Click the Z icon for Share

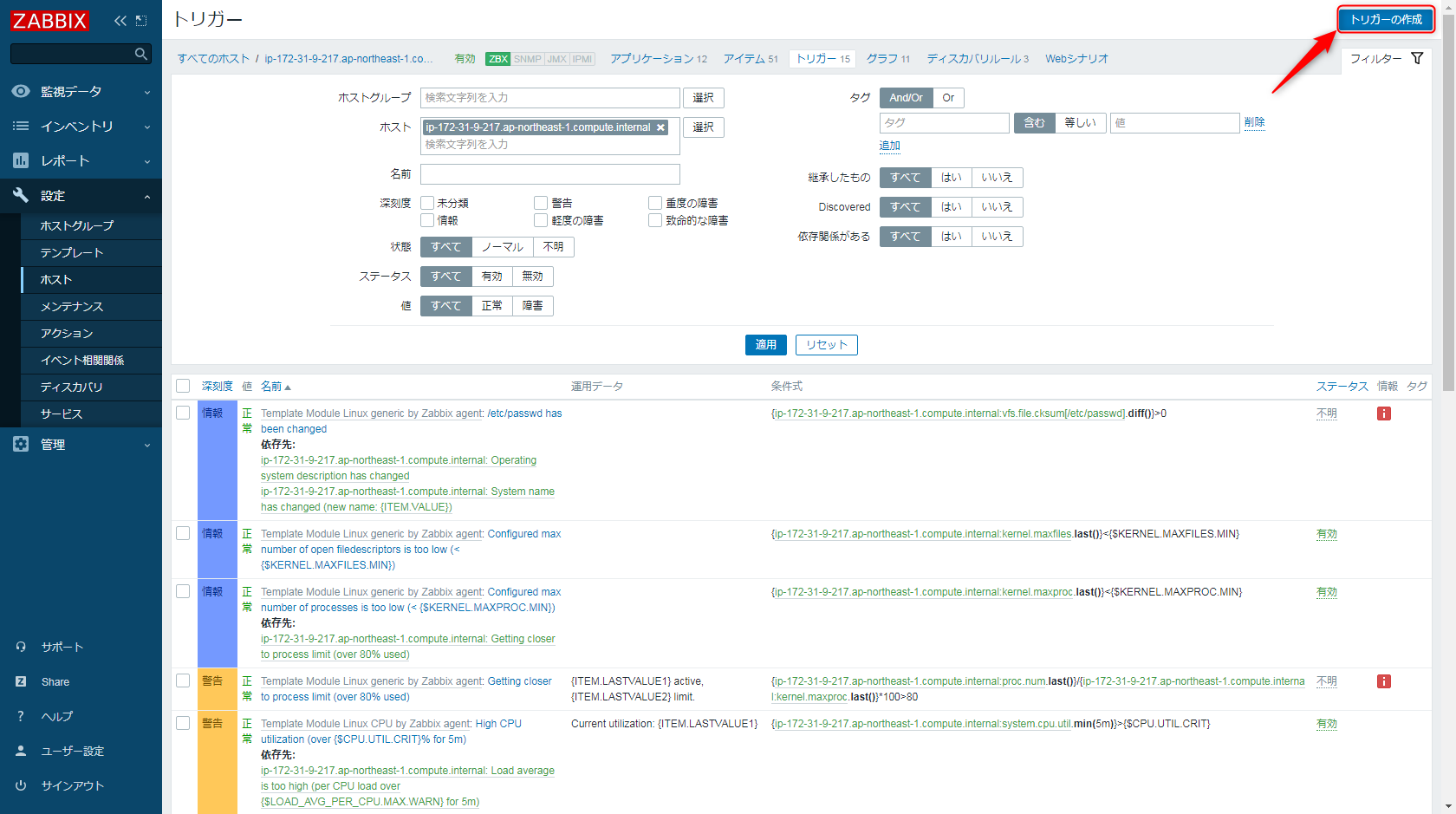coord(21,681)
